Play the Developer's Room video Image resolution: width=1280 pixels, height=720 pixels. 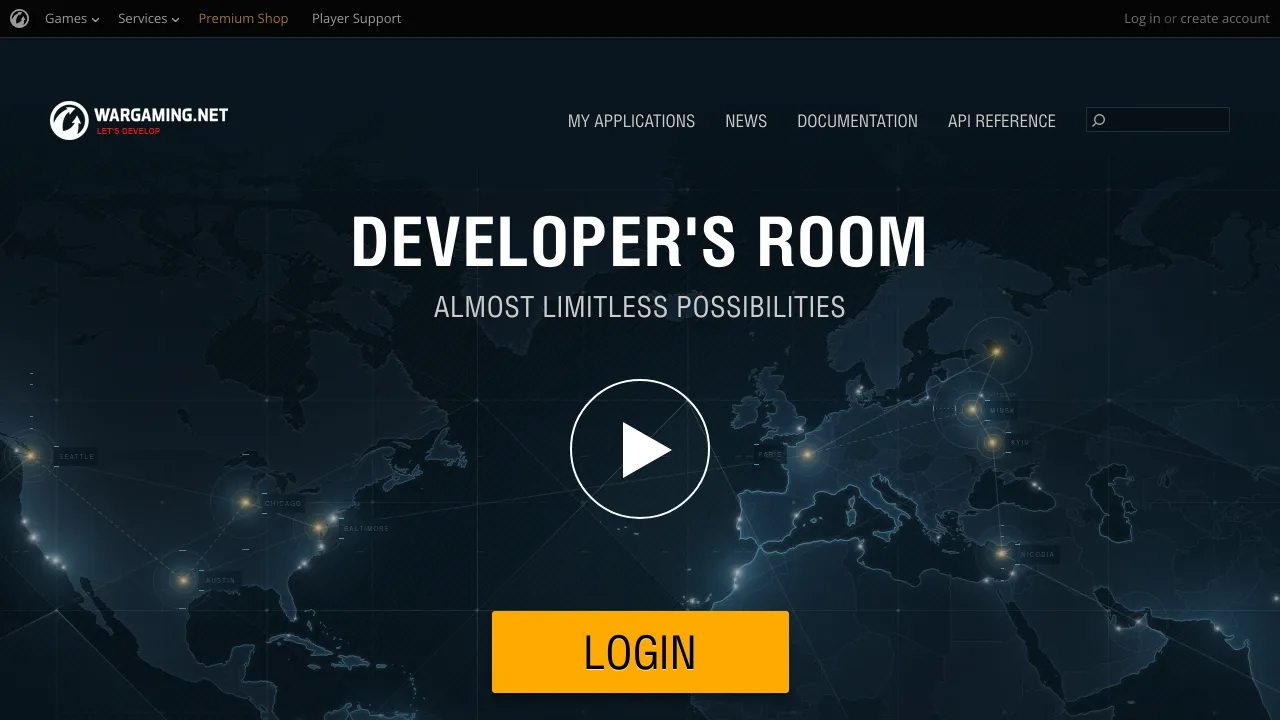640,449
